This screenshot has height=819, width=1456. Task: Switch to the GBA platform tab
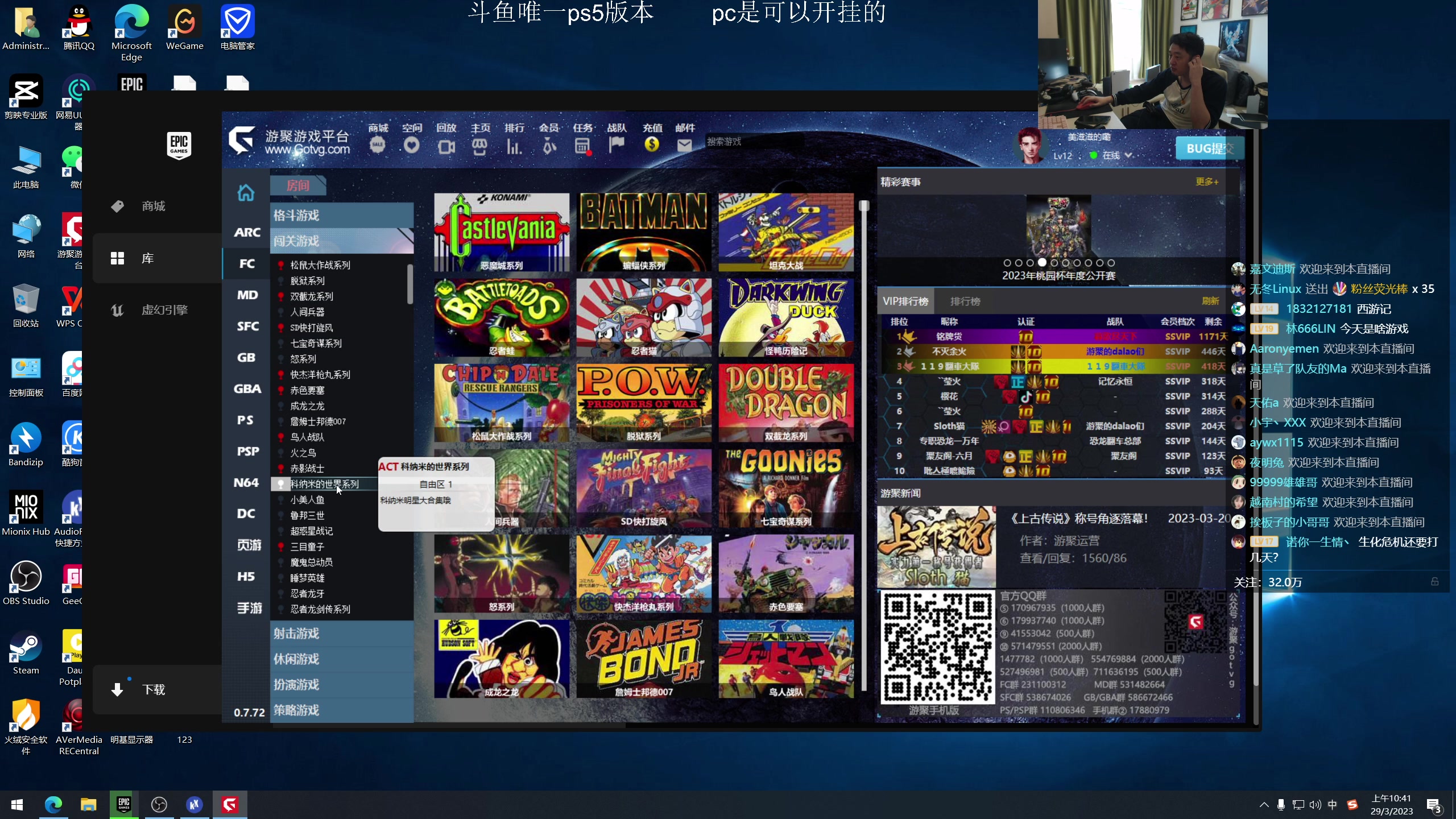(247, 388)
